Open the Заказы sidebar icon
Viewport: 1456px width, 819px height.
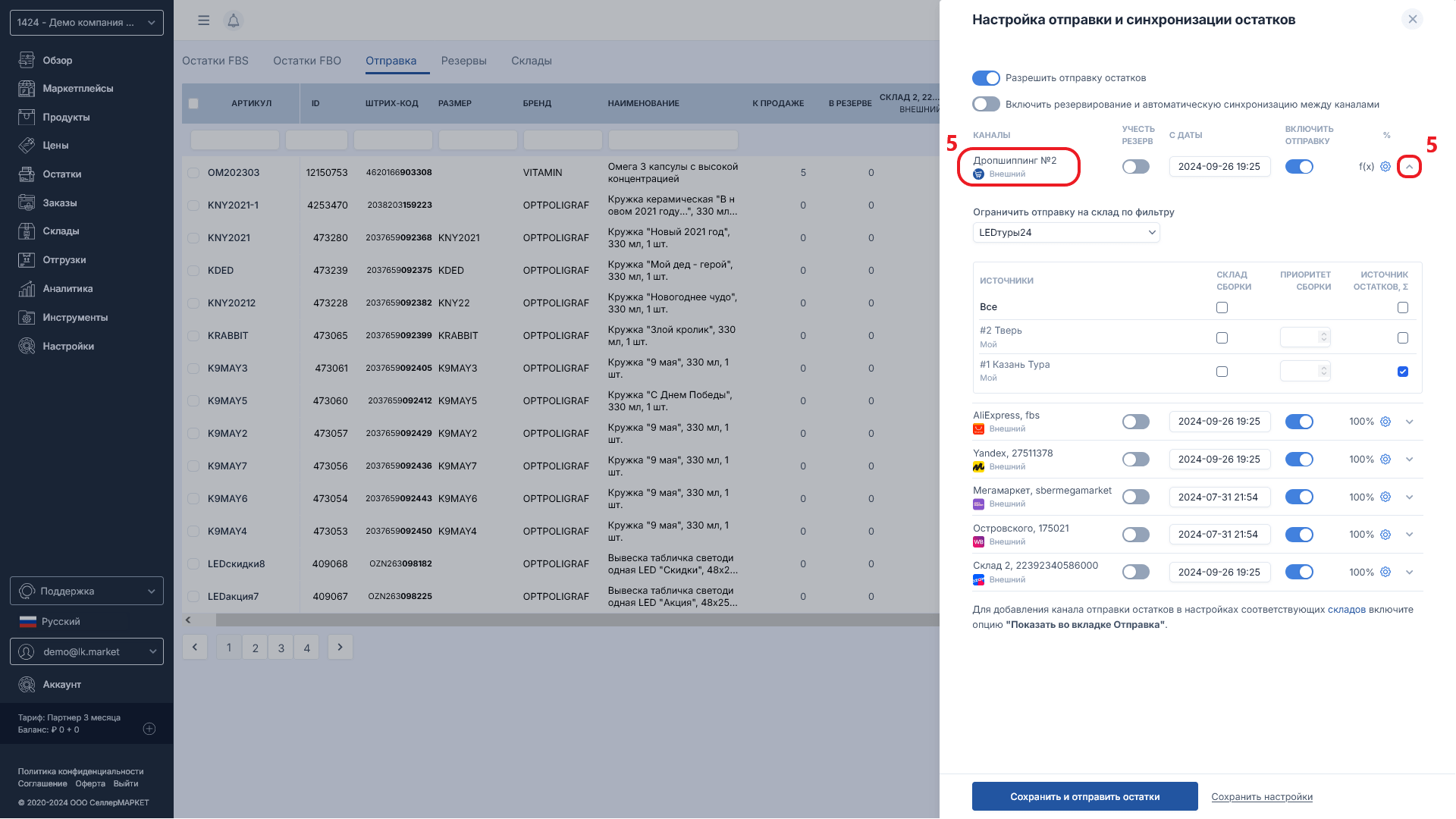(27, 202)
